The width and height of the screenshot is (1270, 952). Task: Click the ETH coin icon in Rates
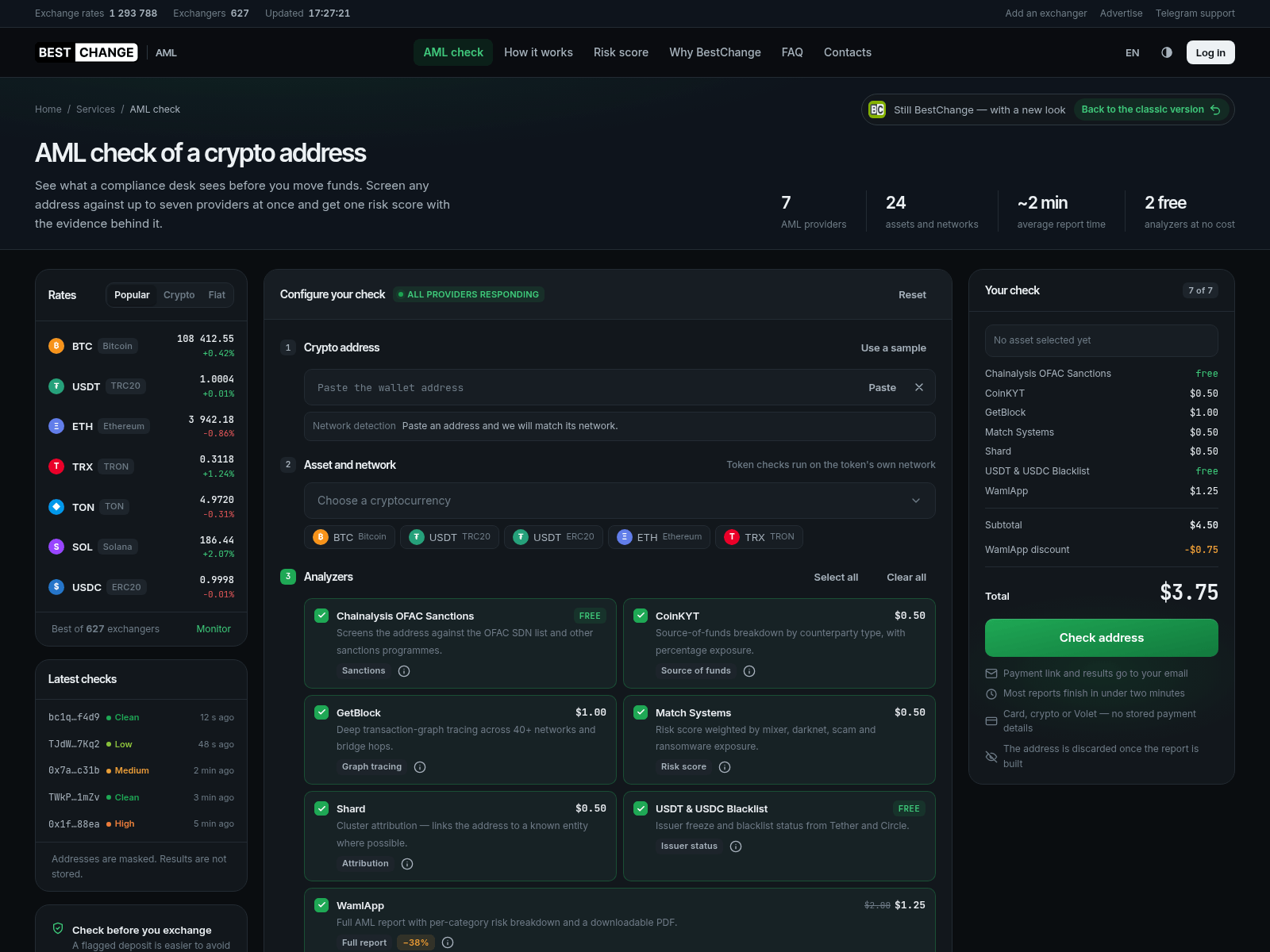click(x=56, y=426)
